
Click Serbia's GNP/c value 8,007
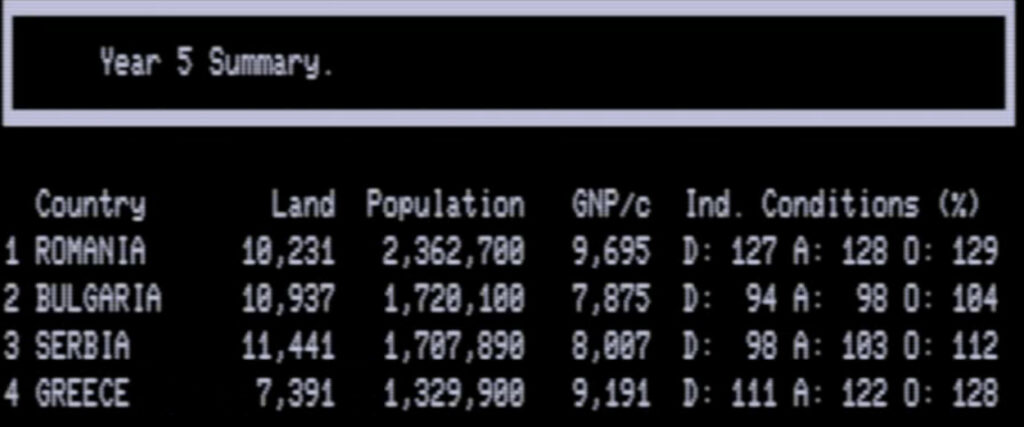point(611,347)
